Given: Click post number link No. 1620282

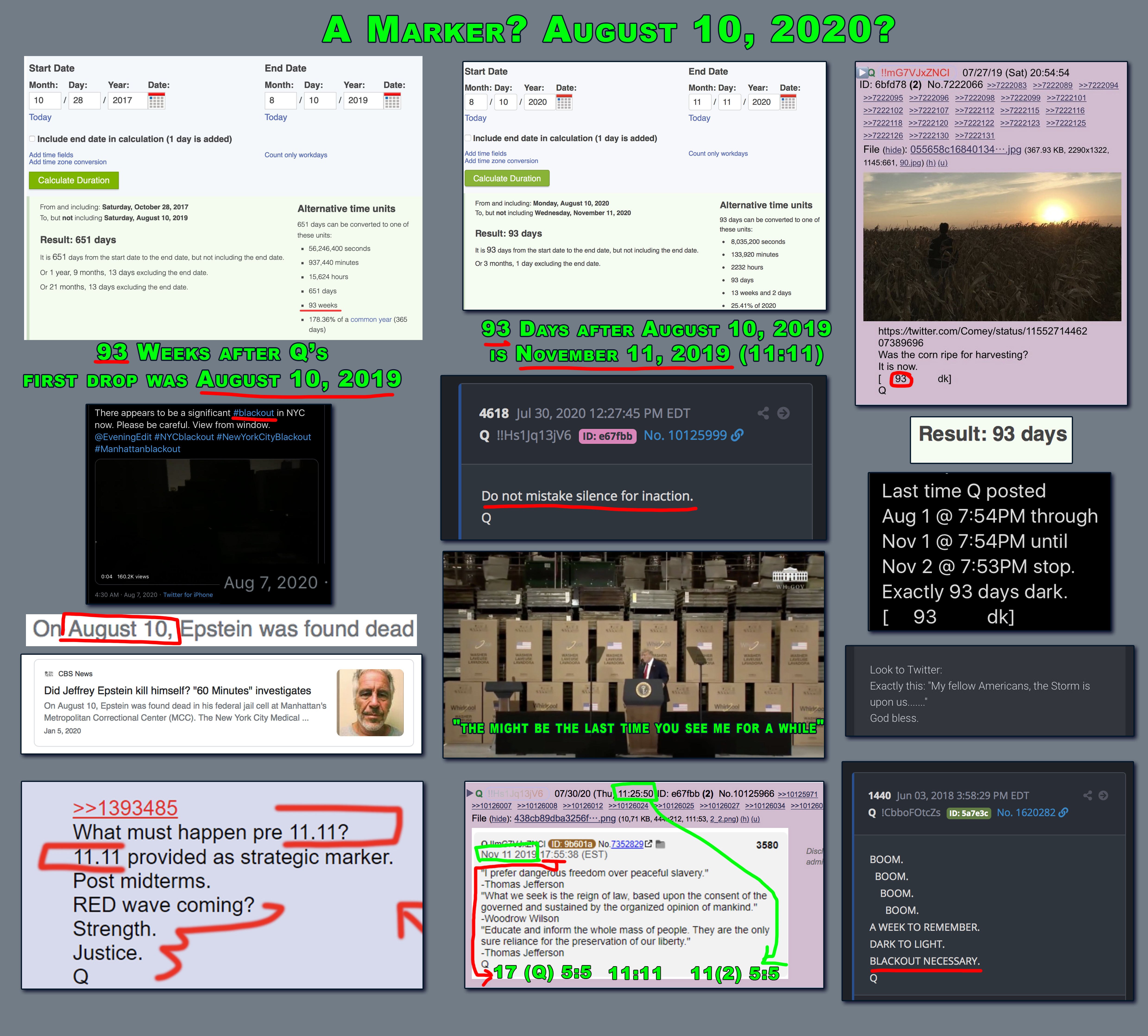Looking at the screenshot, I should (1026, 813).
